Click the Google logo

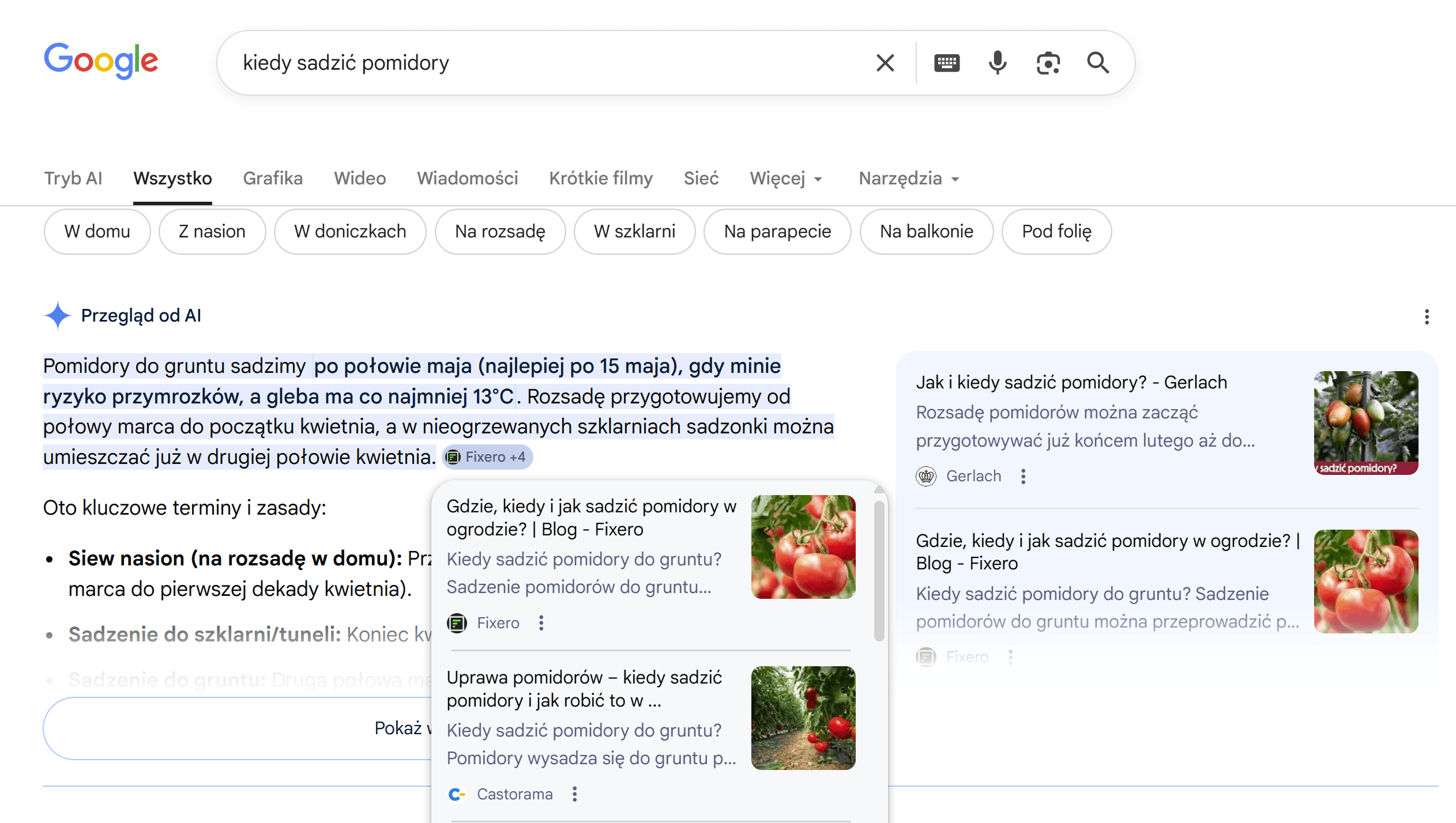[101, 61]
